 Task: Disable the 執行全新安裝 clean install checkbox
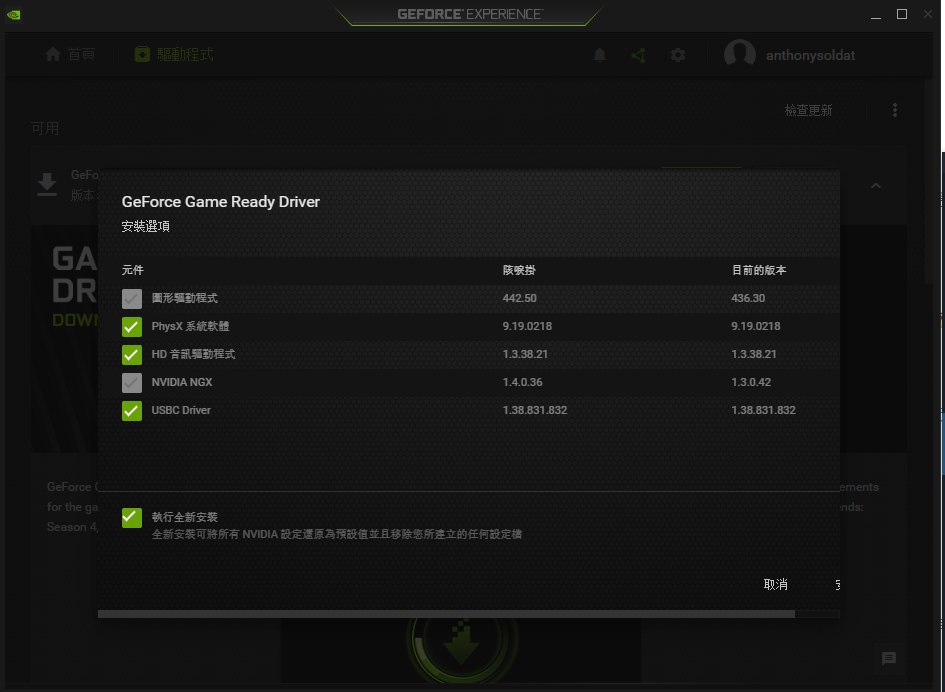[132, 517]
